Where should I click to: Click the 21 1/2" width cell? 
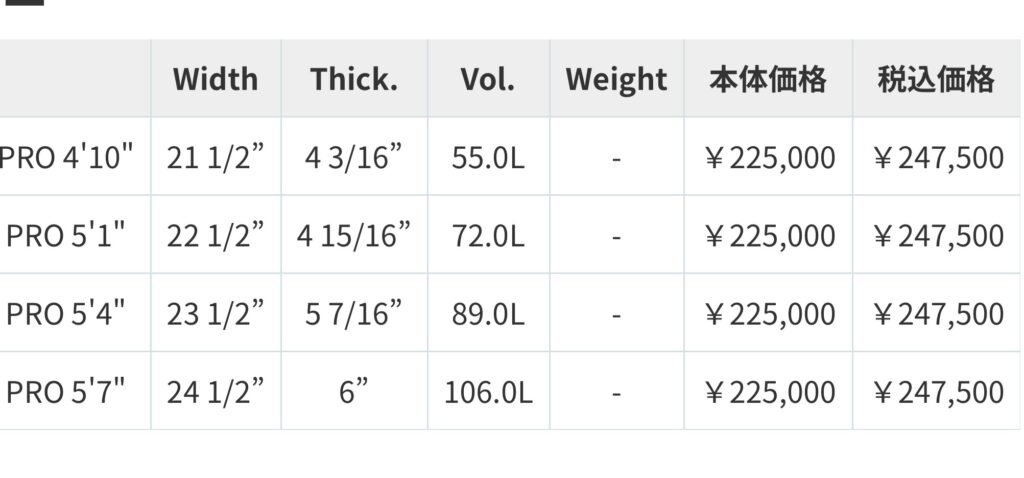click(216, 157)
